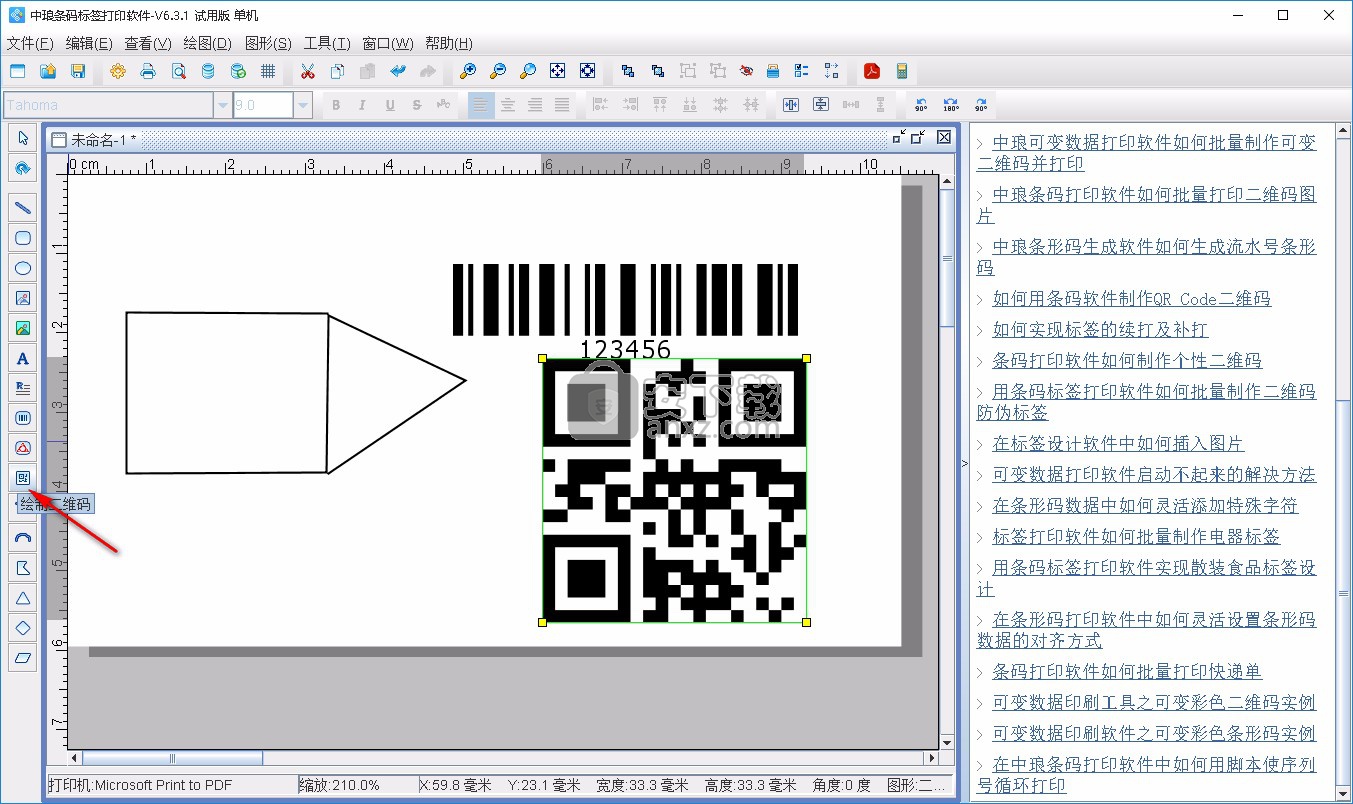The image size is (1353, 804).
Task: Select the triangle shape tool
Action: [23, 598]
